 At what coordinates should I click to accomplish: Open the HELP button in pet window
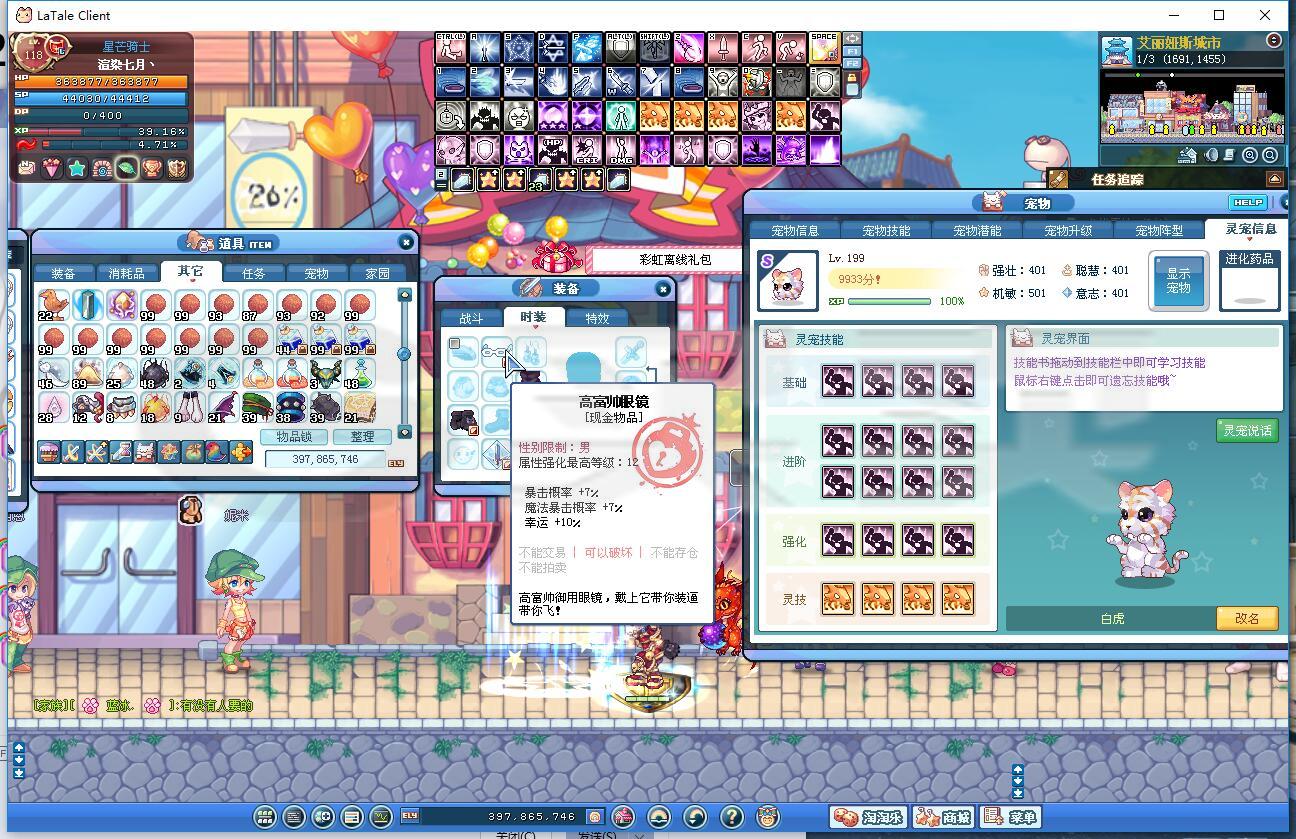pyautogui.click(x=1246, y=202)
